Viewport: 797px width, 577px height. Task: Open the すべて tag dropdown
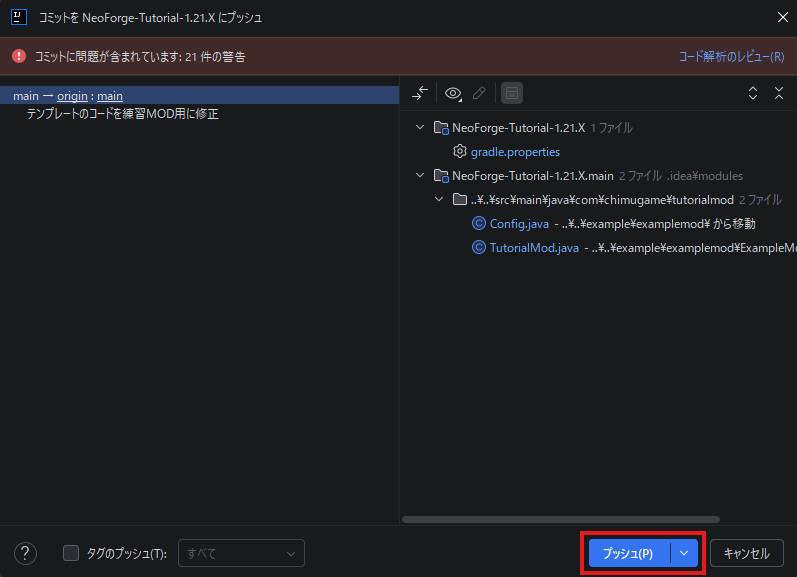(241, 553)
